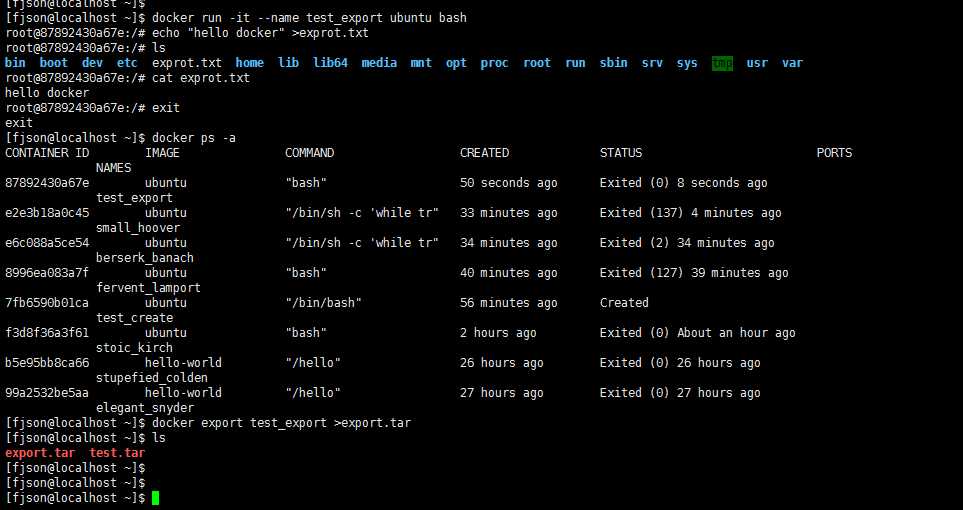Viewport: 963px width, 510px height.
Task: Click the media directory entry
Action: (379, 63)
